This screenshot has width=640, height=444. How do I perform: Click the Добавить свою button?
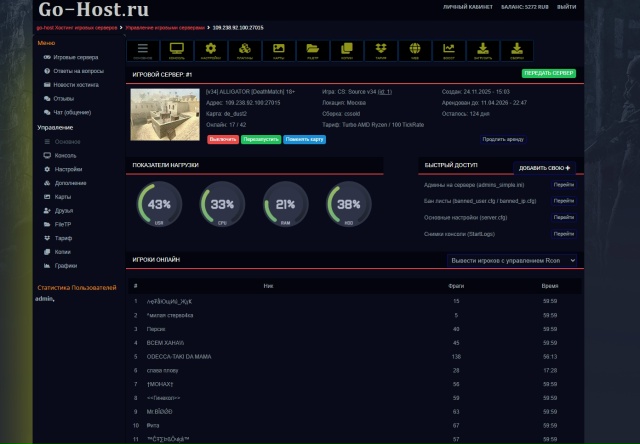pyautogui.click(x=544, y=168)
